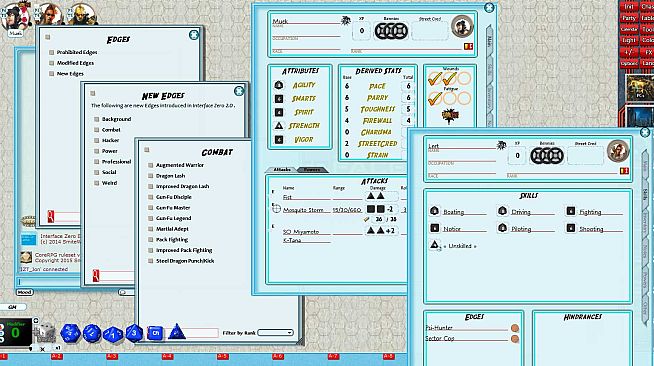Switch to Powers tab on Muck sheet
This screenshot has width=654, height=366.
click(x=312, y=170)
